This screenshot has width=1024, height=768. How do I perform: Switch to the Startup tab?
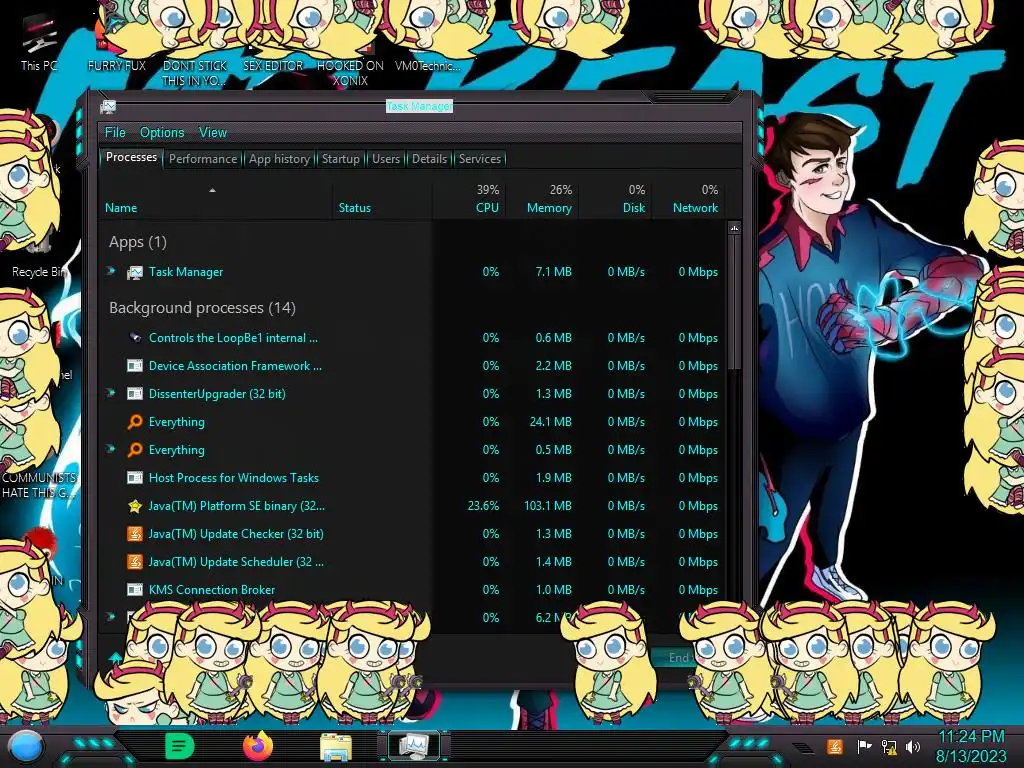[x=340, y=159]
